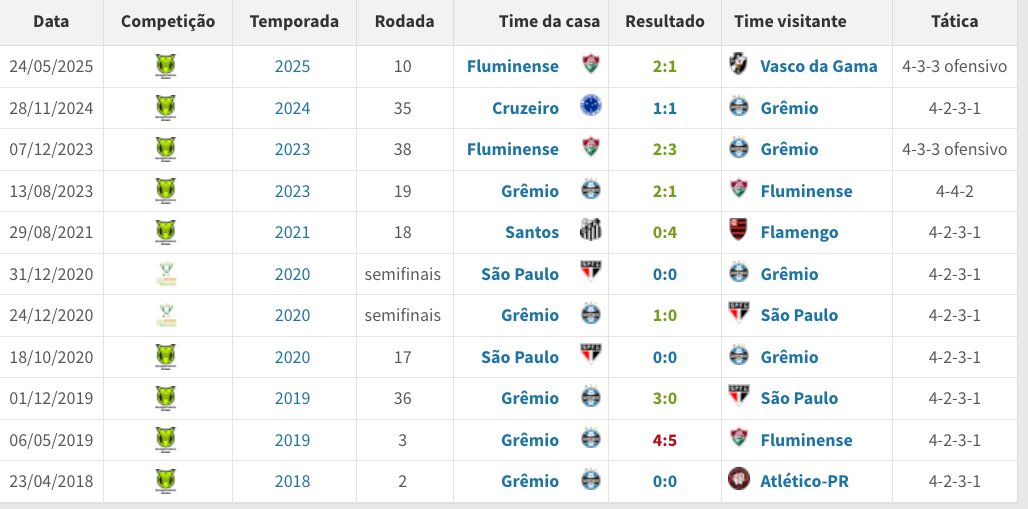Click Flamengo club crest icon
The width and height of the screenshot is (1028, 509).
pyautogui.click(x=738, y=232)
